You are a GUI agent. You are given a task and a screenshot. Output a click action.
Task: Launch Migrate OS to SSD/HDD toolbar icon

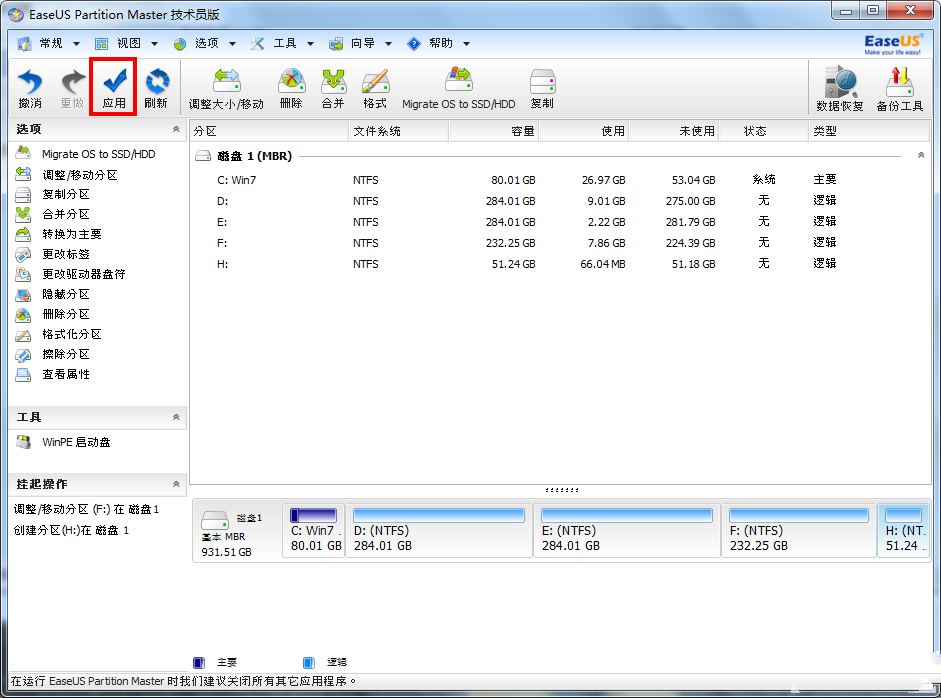pos(458,89)
